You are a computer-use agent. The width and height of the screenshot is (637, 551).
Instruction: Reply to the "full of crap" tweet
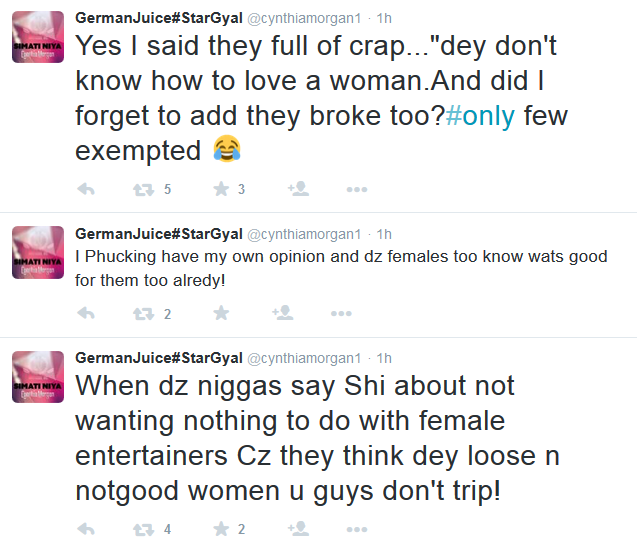tap(86, 189)
